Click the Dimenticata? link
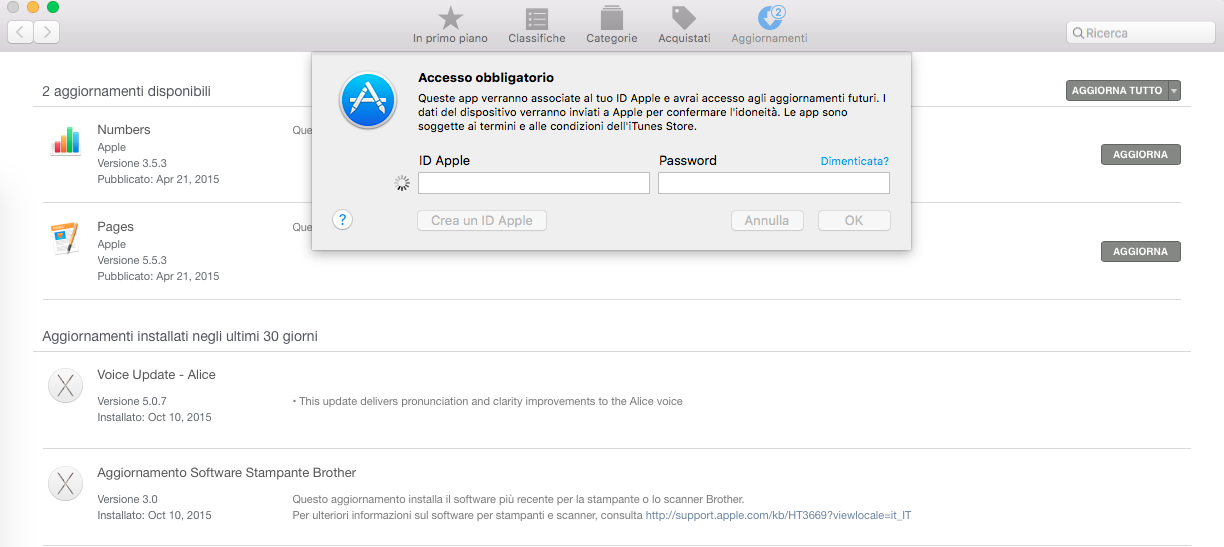The width and height of the screenshot is (1224, 547). tap(854, 161)
